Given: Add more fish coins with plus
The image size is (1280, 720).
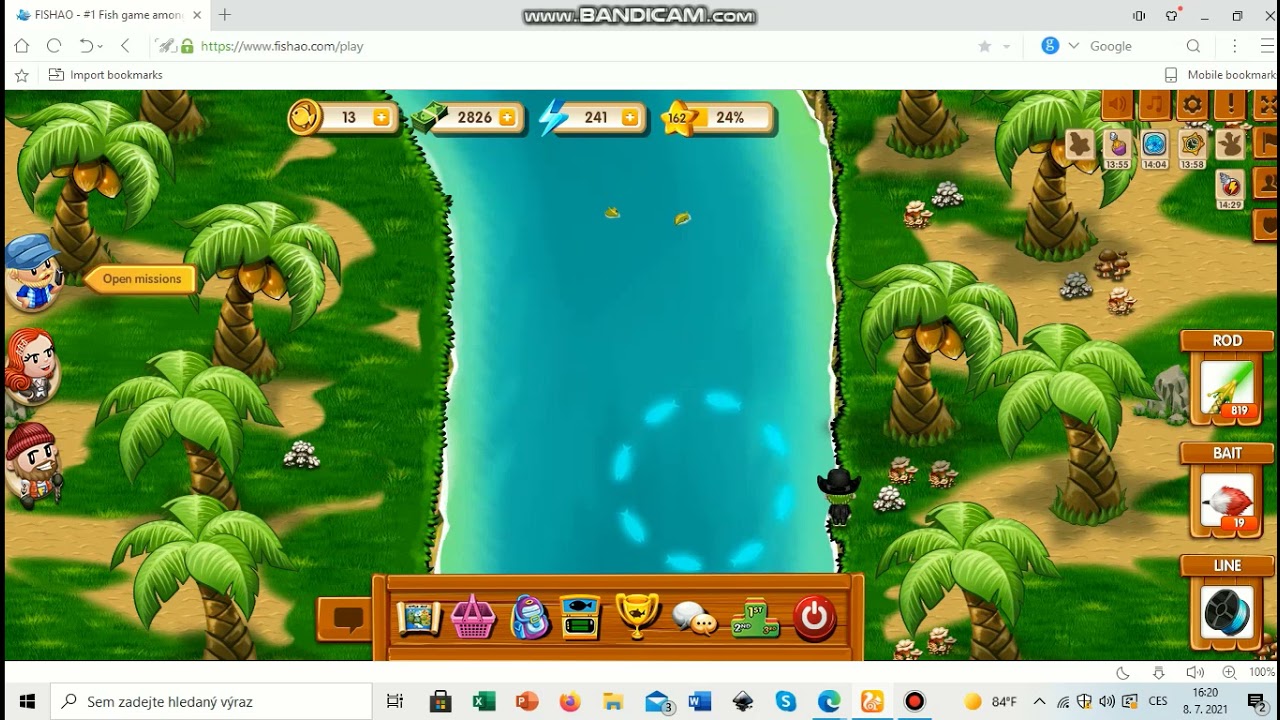Looking at the screenshot, I should [x=381, y=117].
